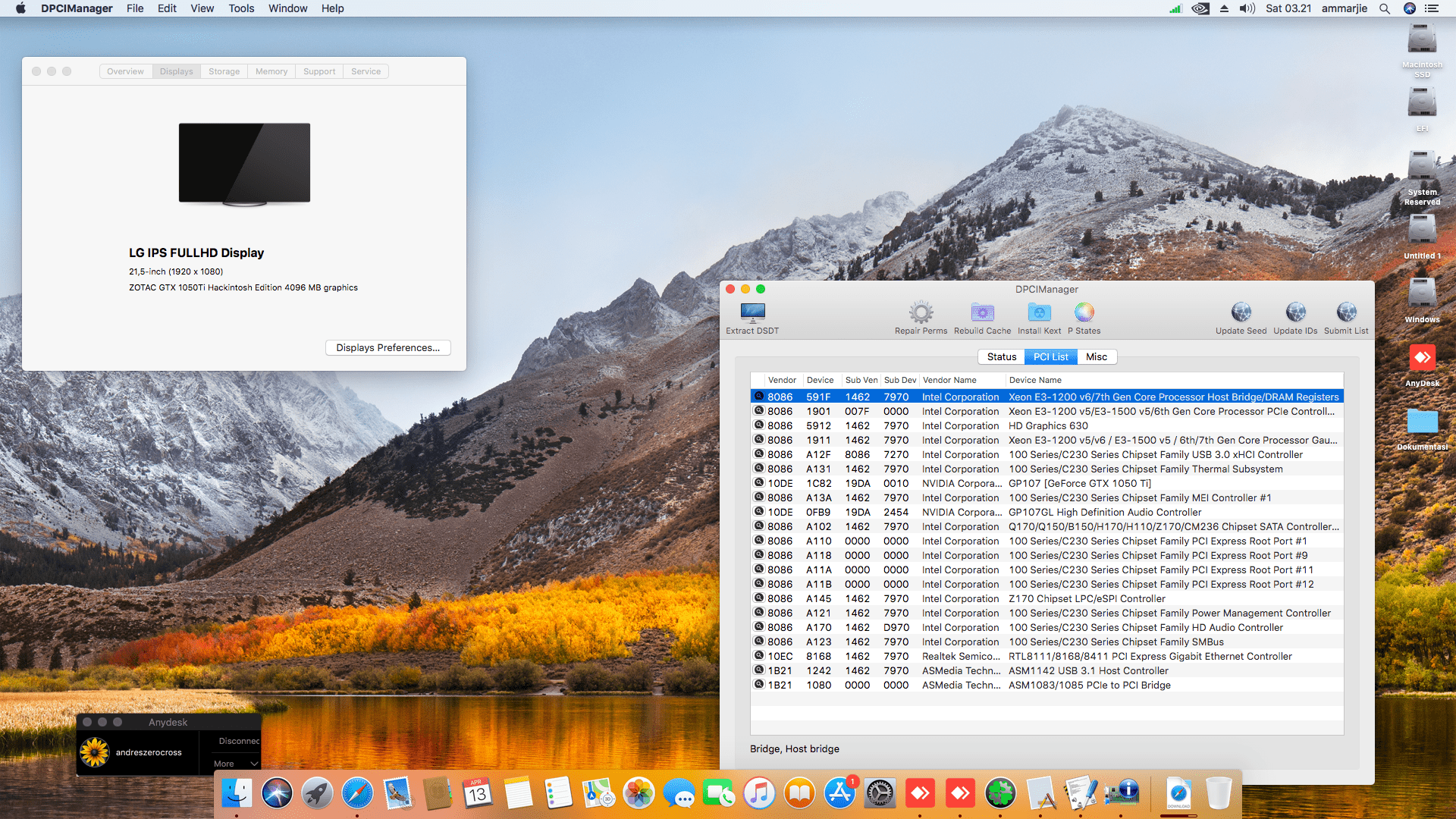Screen dimensions: 1456x819
Task: Click the Displays Preferences button
Action: point(388,348)
